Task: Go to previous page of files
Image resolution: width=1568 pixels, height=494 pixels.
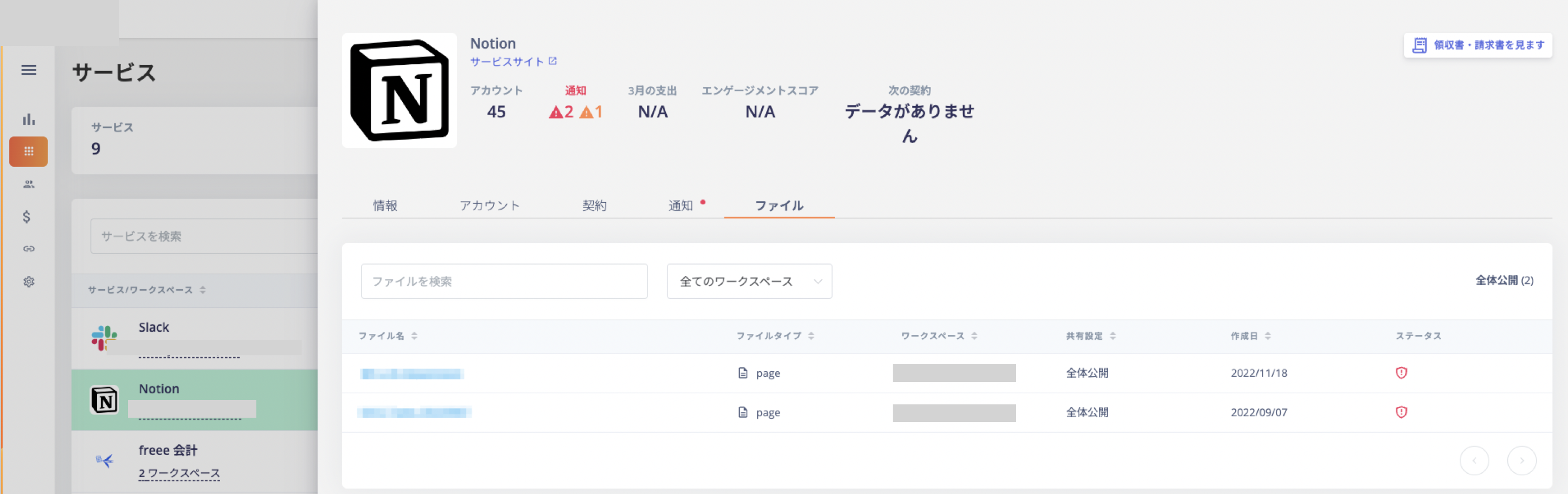Action: pos(1474,460)
